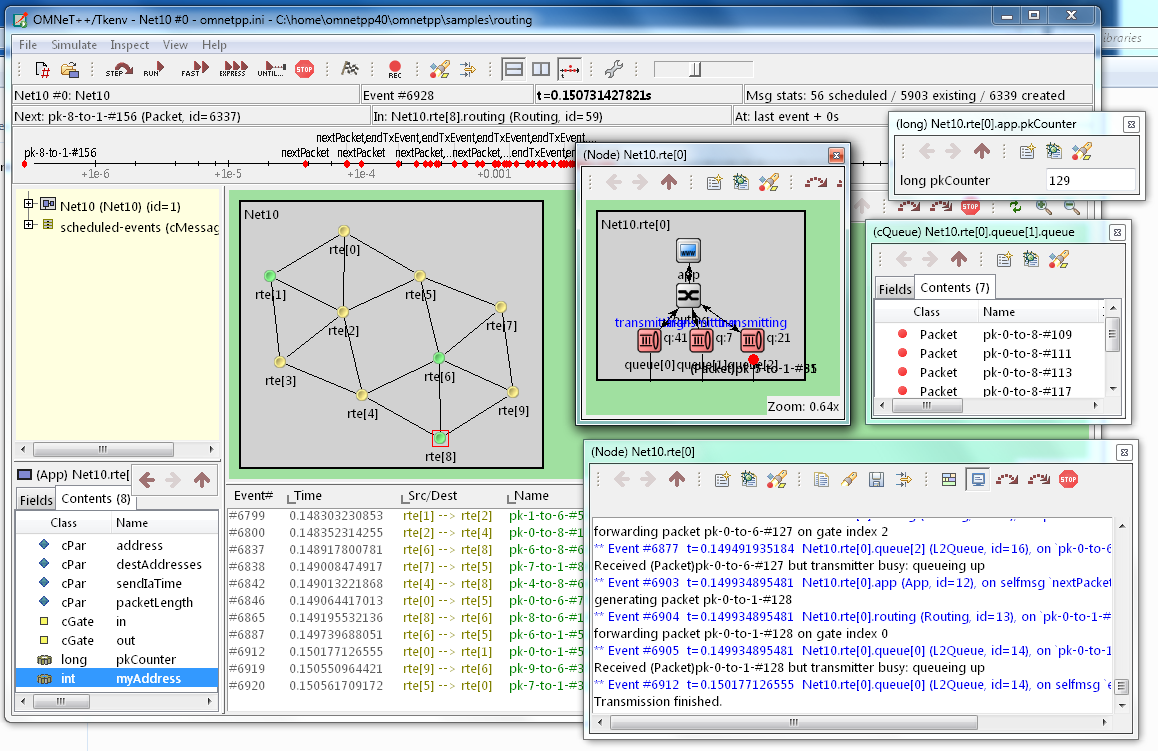Select the pkCounter row in Contents list
The image size is (1158, 751).
(117, 659)
